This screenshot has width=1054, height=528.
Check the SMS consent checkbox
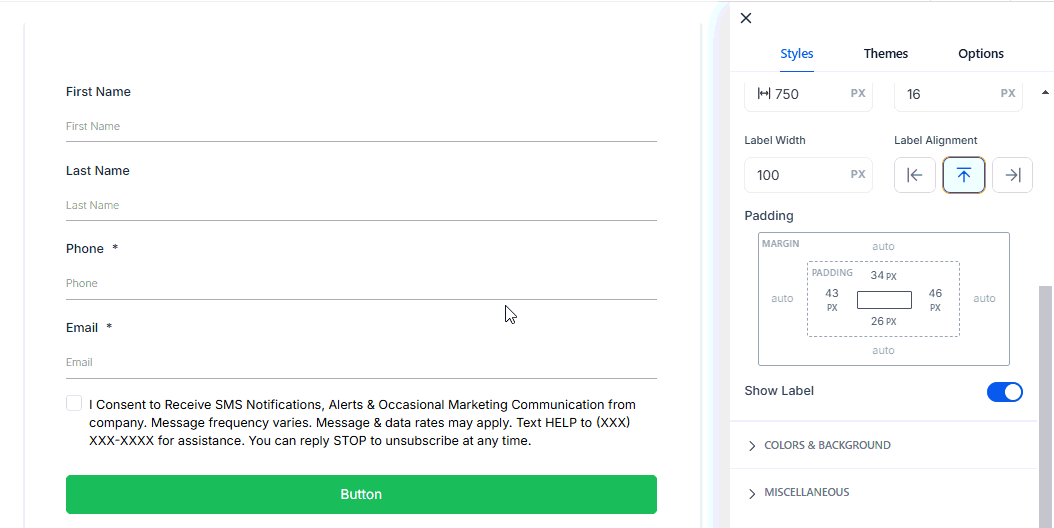coord(74,403)
